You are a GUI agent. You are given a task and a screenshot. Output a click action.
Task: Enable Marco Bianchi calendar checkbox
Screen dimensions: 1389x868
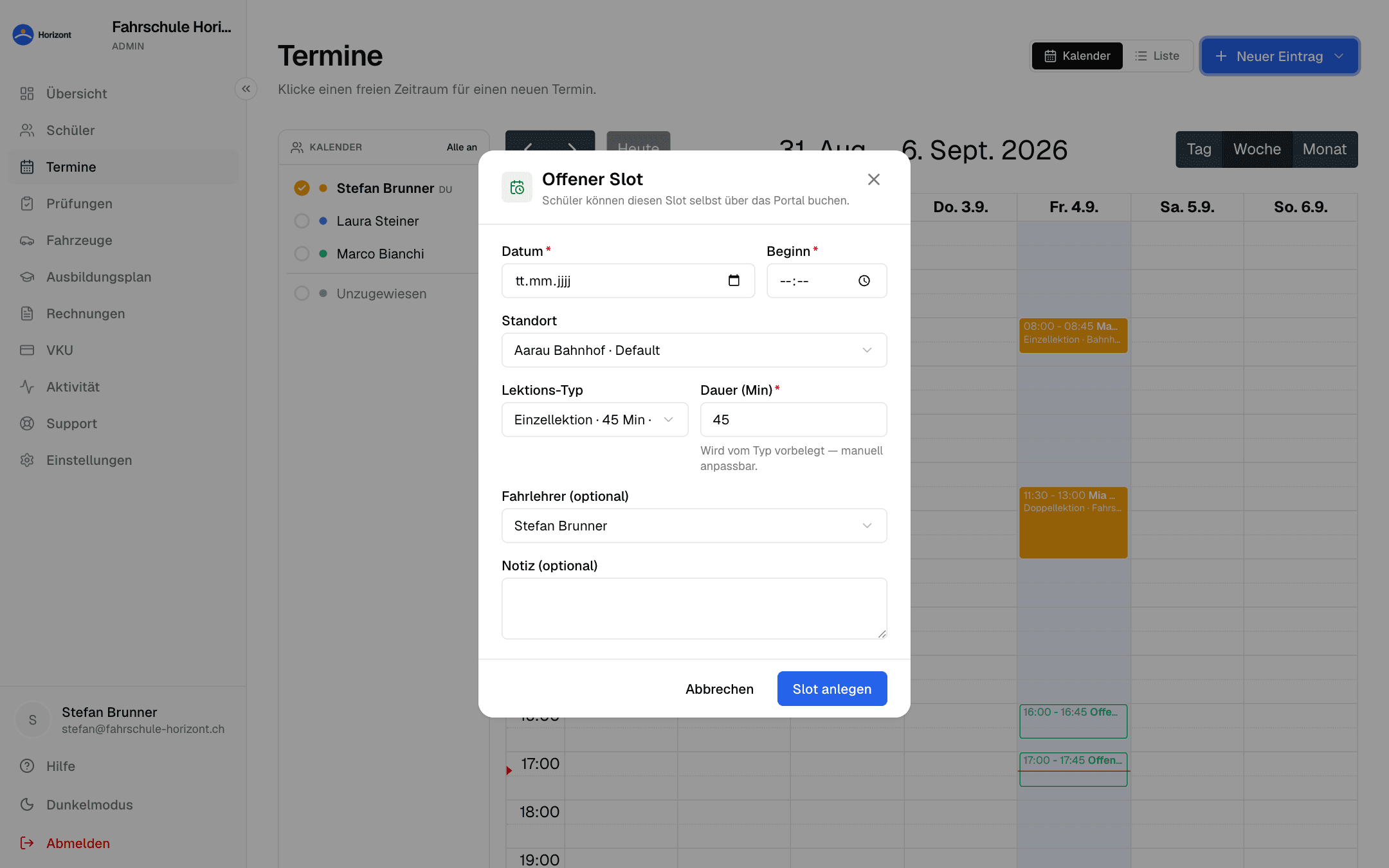(x=302, y=254)
